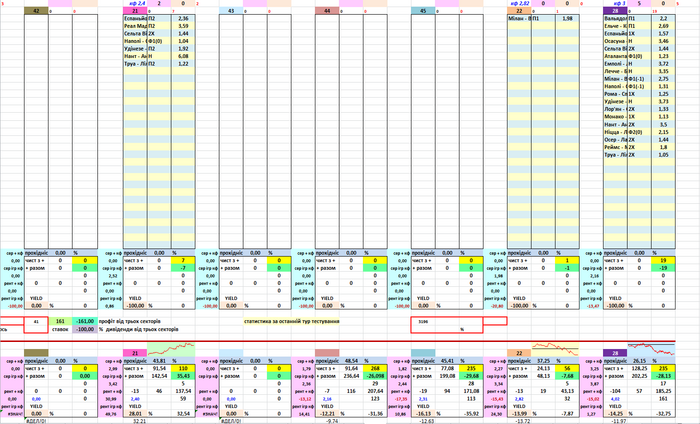Select odds 1,05 in sector 28 Труа row
The height and width of the screenshot is (424, 700).
663,155
